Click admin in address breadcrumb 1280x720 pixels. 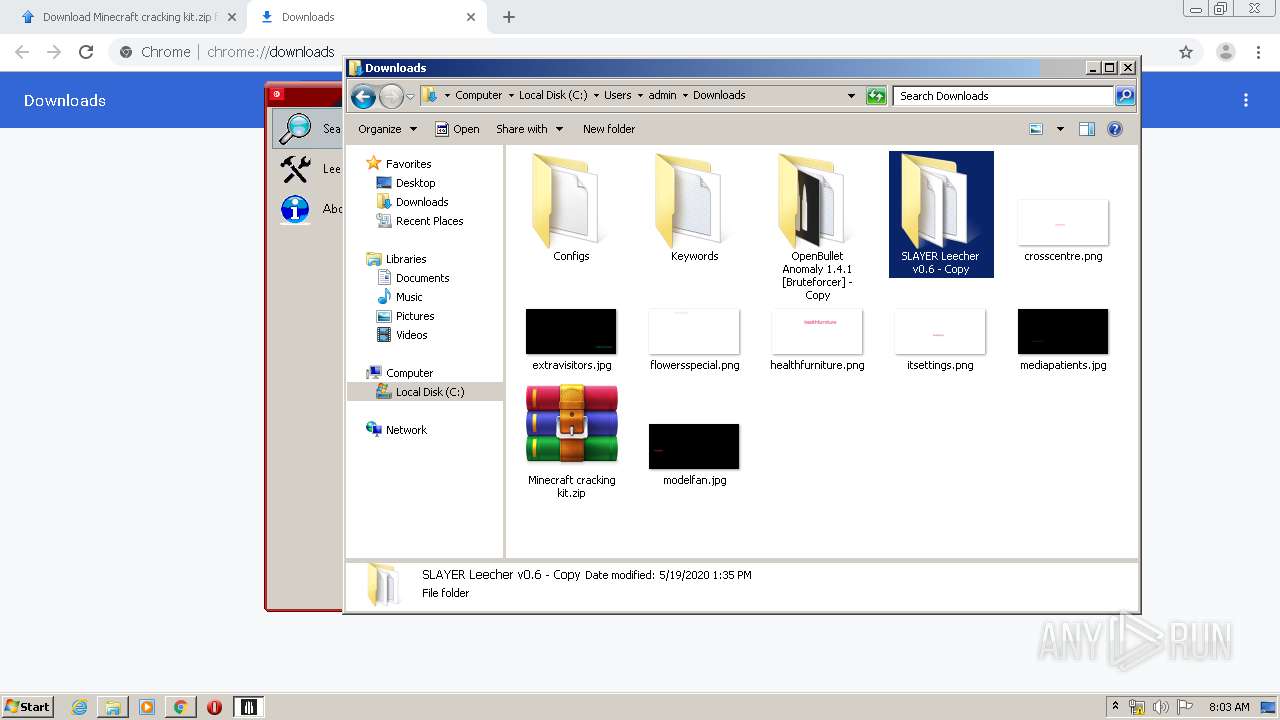662,95
